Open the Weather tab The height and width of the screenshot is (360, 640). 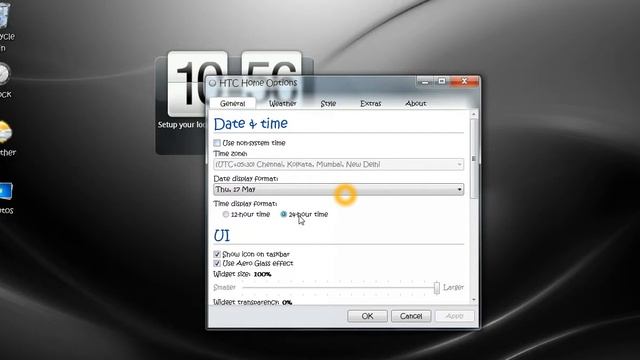click(x=282, y=103)
